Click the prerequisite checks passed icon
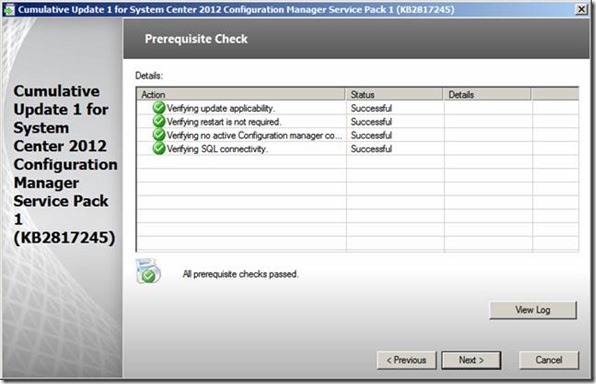 click(x=148, y=271)
